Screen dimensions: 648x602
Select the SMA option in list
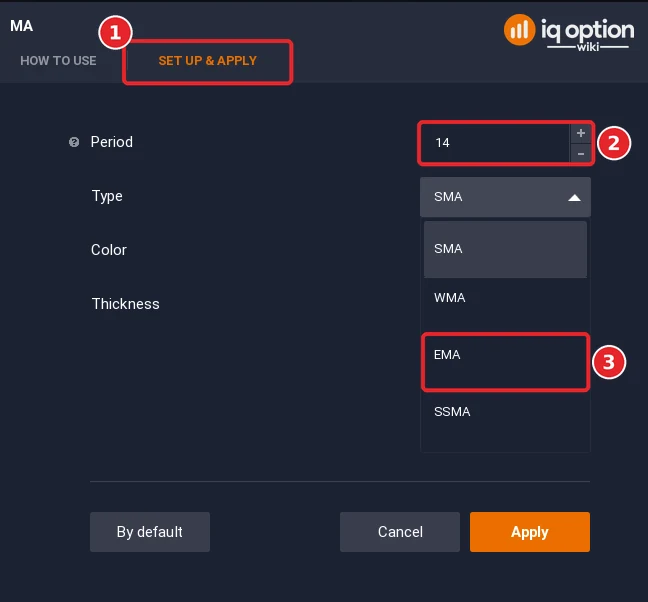click(x=505, y=249)
